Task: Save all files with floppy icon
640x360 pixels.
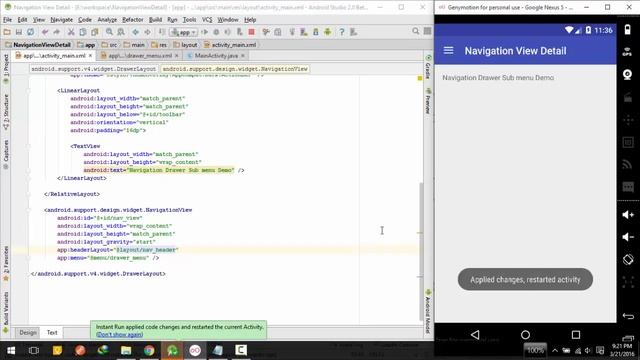Action: (19, 32)
